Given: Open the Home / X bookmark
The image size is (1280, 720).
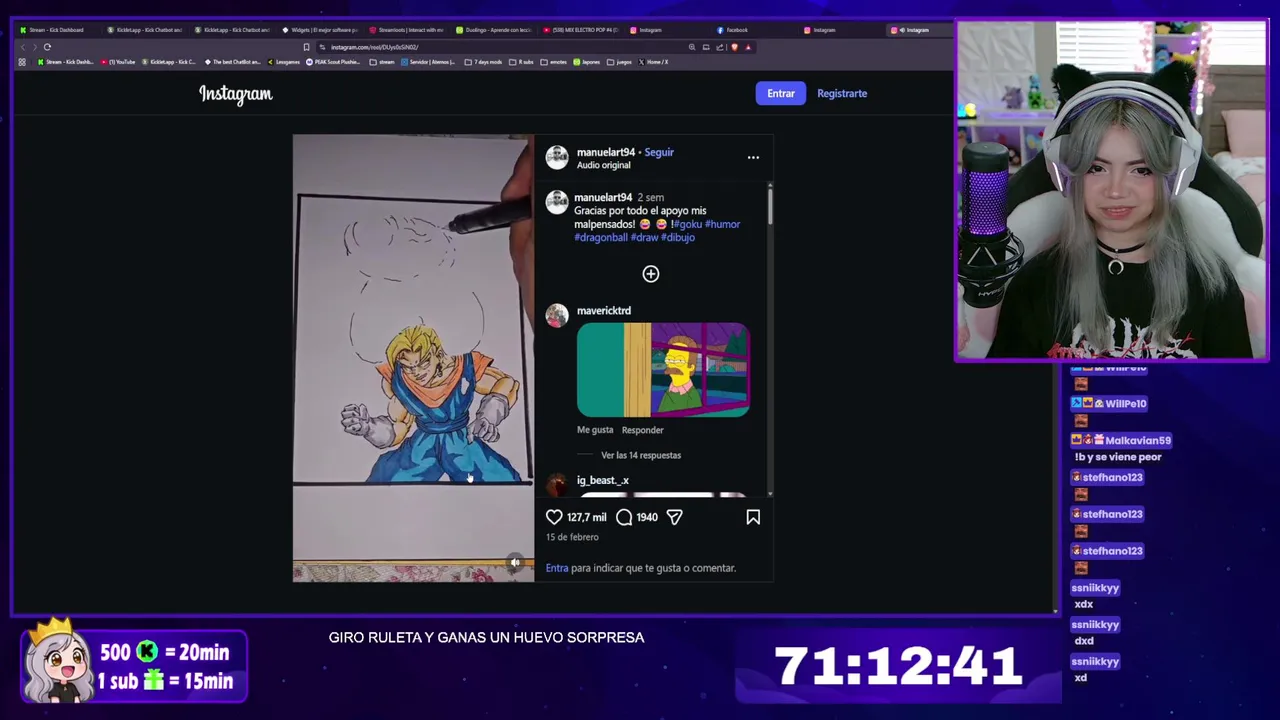Looking at the screenshot, I should click(x=653, y=62).
